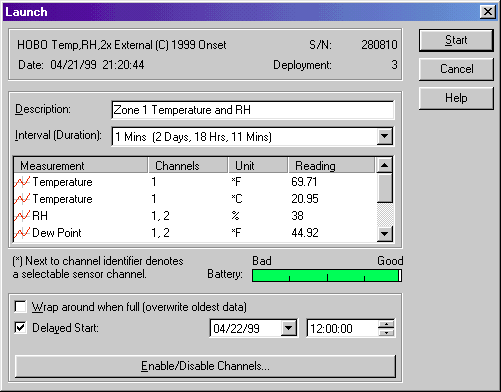Click the Channels column header
The width and height of the screenshot is (501, 392).
(188, 166)
